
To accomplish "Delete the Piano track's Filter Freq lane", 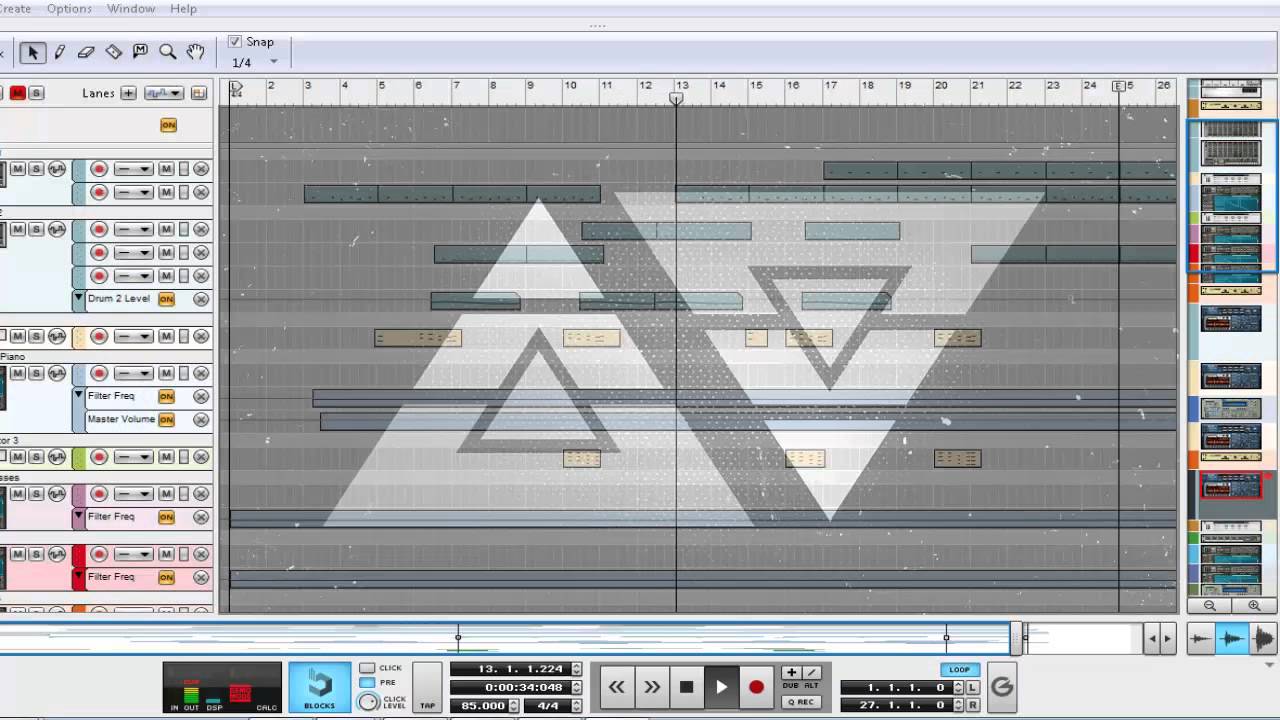I will (x=201, y=396).
